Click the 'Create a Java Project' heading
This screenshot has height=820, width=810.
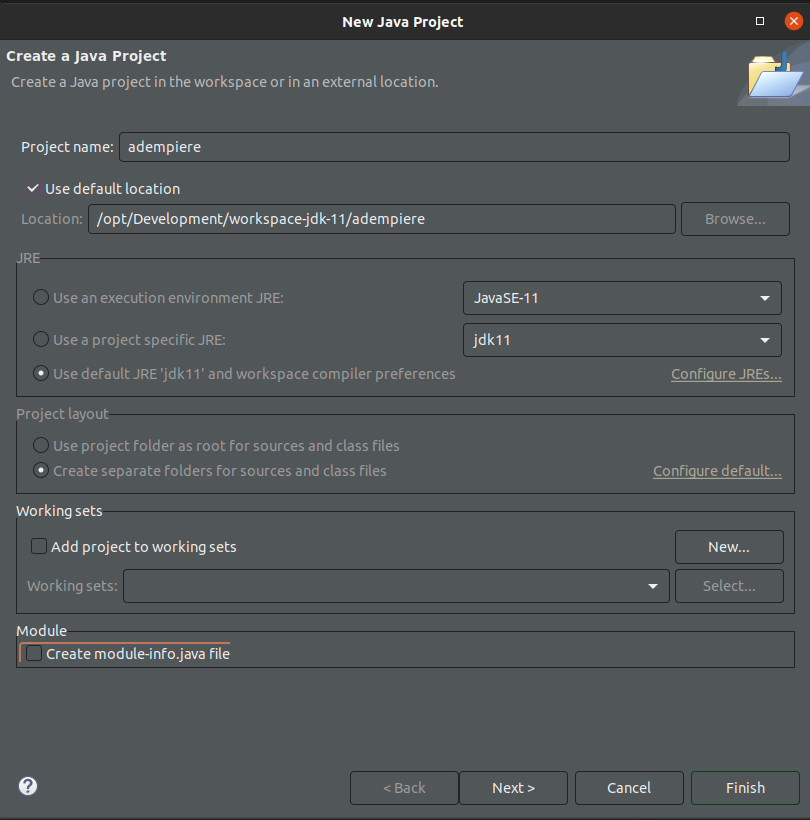coord(86,56)
